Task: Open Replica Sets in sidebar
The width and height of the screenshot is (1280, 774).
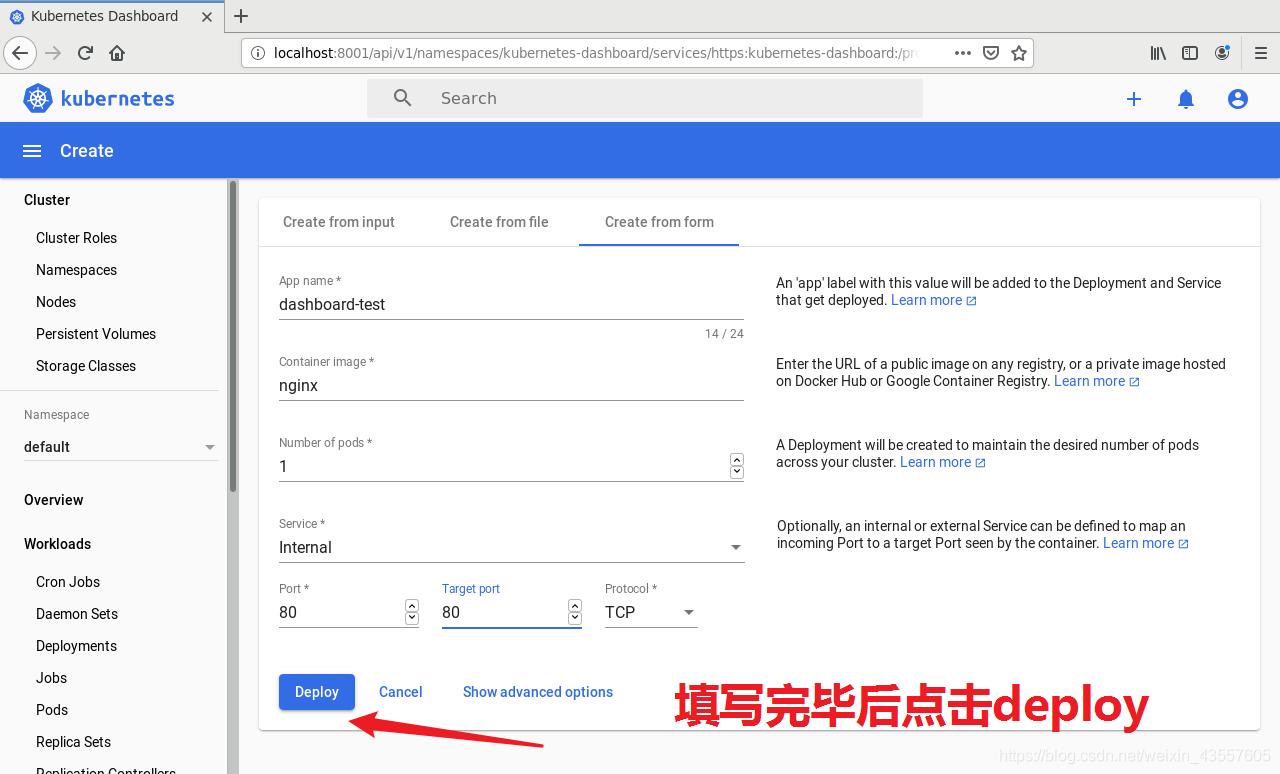Action: tap(73, 742)
